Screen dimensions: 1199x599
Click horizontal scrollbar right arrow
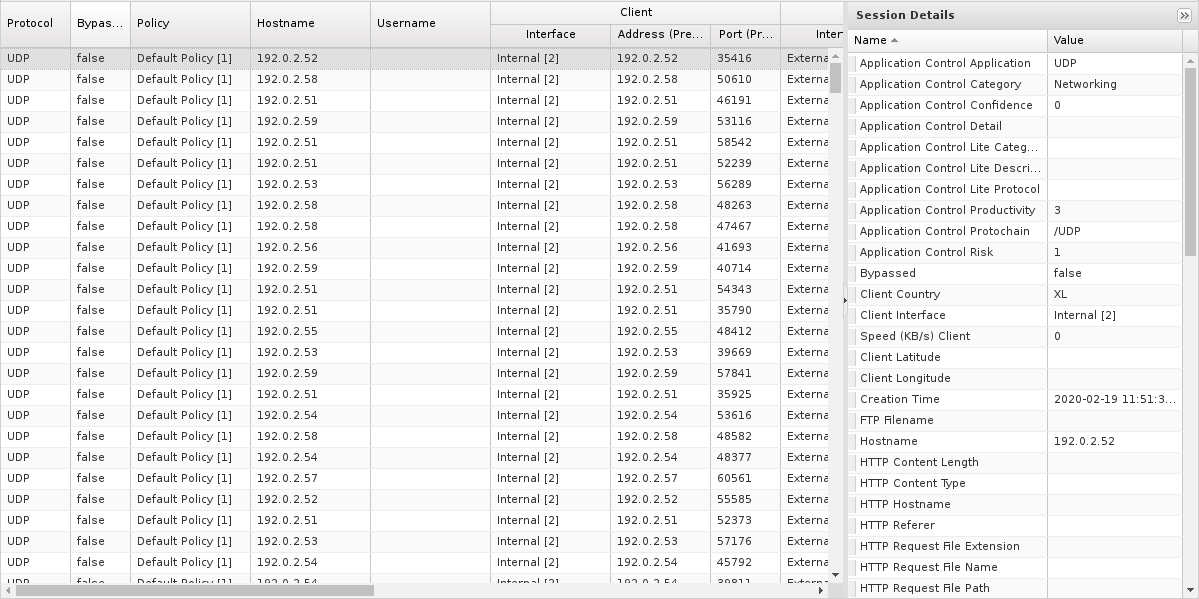click(821, 590)
